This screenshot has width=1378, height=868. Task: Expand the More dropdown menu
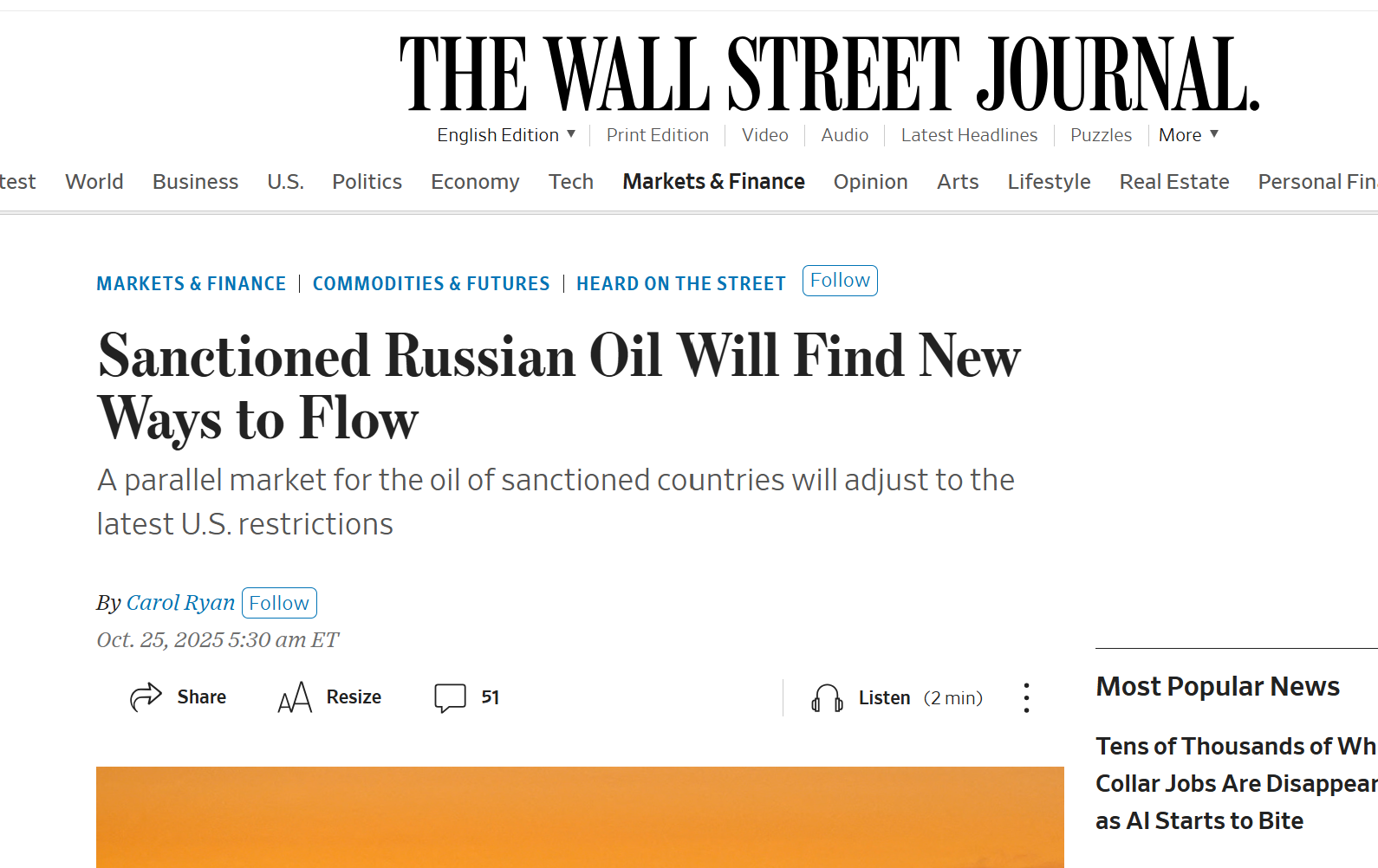[x=1188, y=135]
